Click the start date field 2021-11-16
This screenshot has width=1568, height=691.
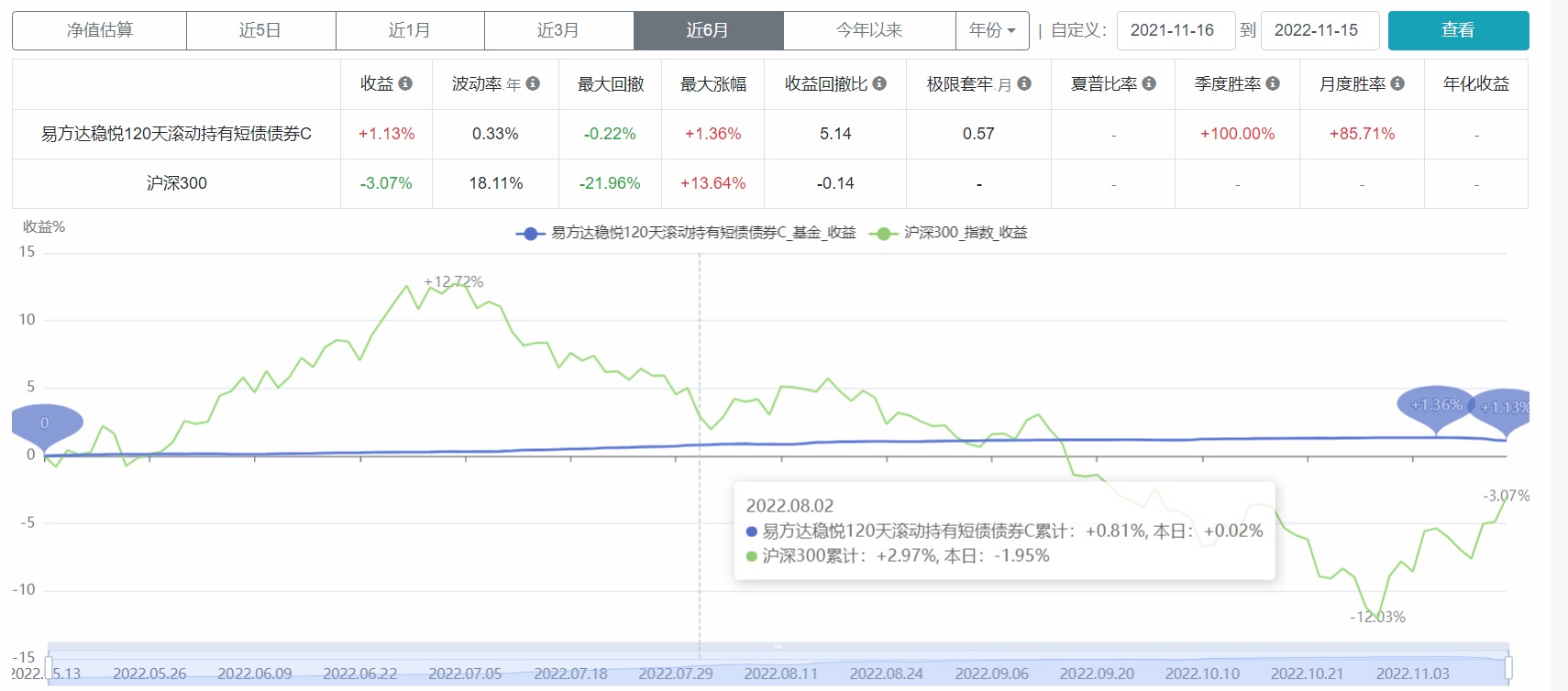1176,30
